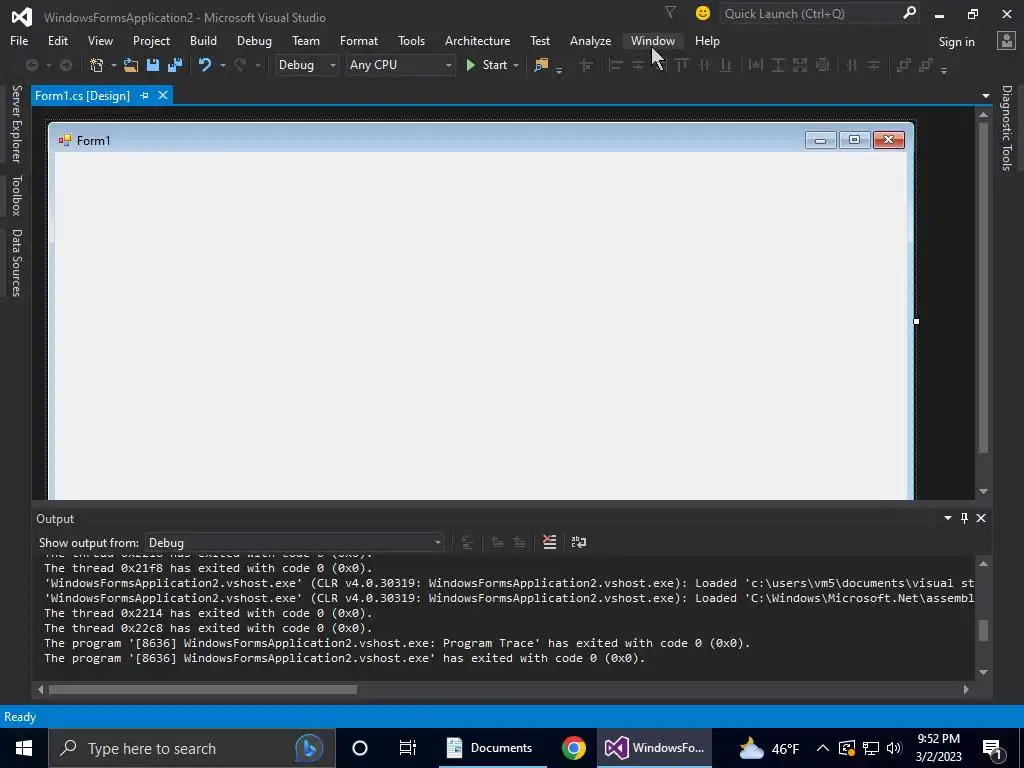Open the Team menu
The image size is (1024, 768).
pos(306,40)
